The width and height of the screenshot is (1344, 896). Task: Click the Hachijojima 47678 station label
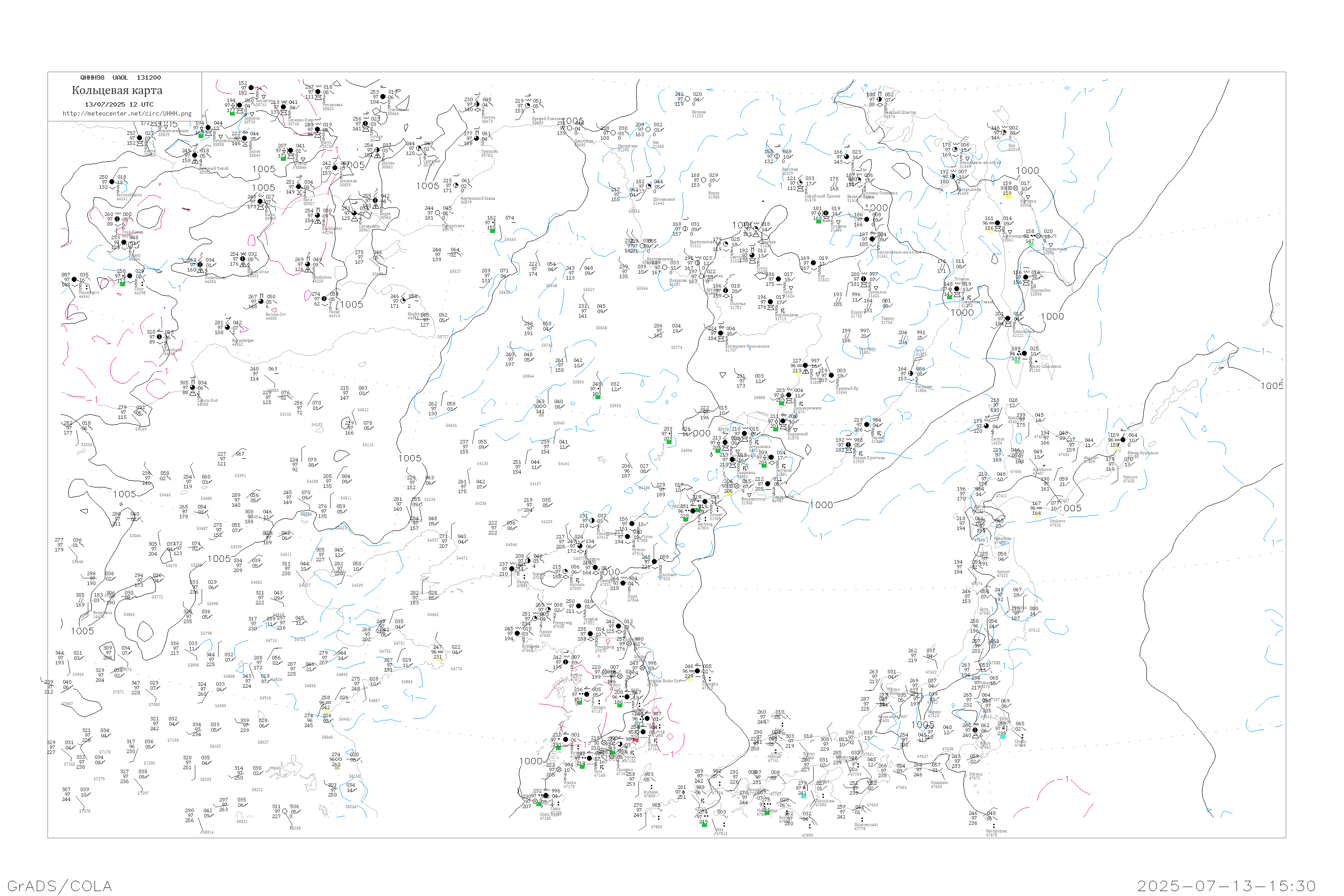pyautogui.click(x=996, y=832)
